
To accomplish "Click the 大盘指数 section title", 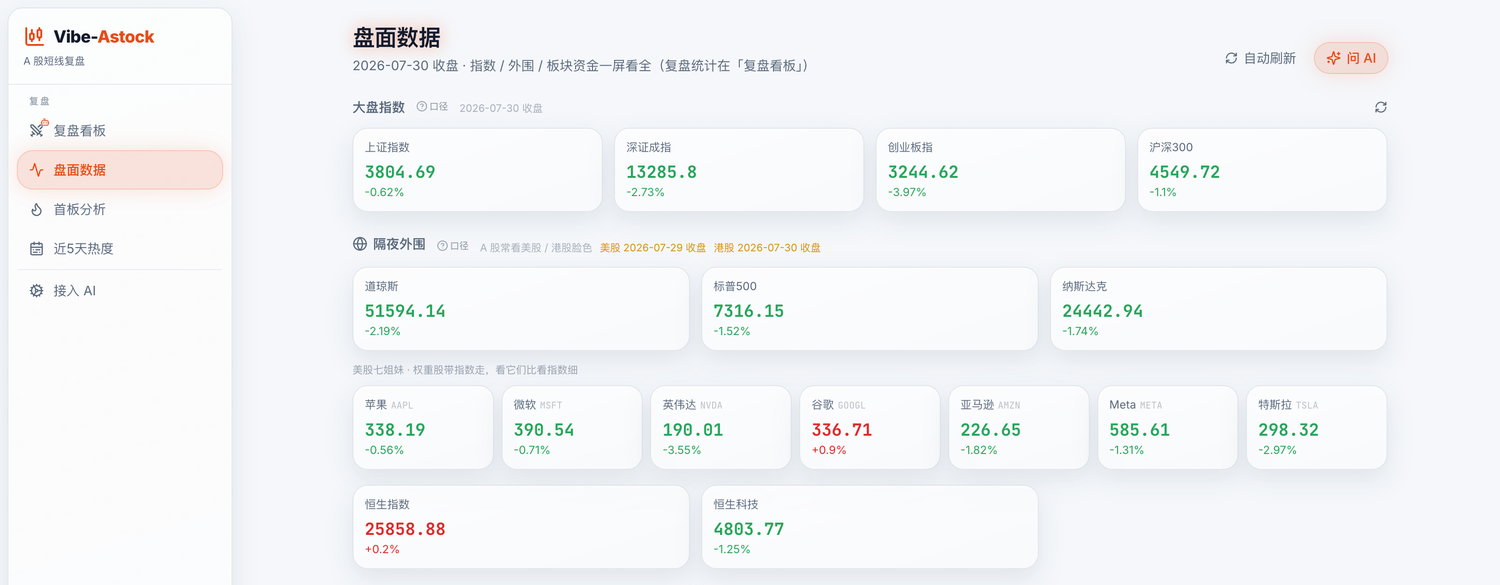I will coord(379,107).
